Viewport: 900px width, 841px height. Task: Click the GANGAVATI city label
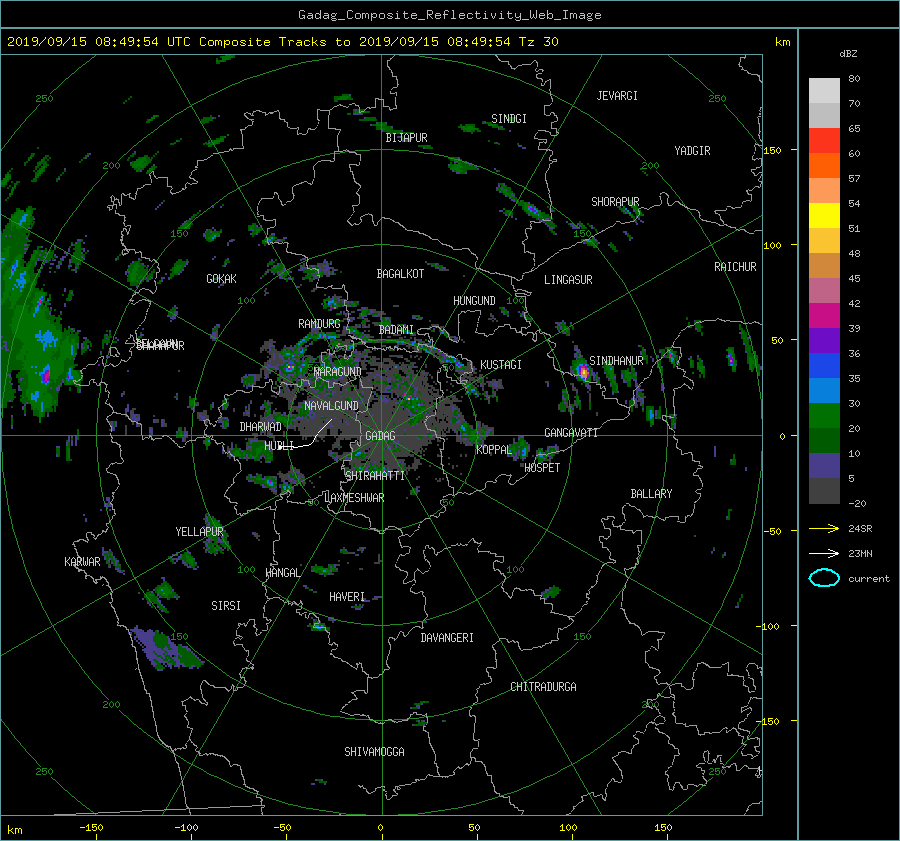click(571, 433)
